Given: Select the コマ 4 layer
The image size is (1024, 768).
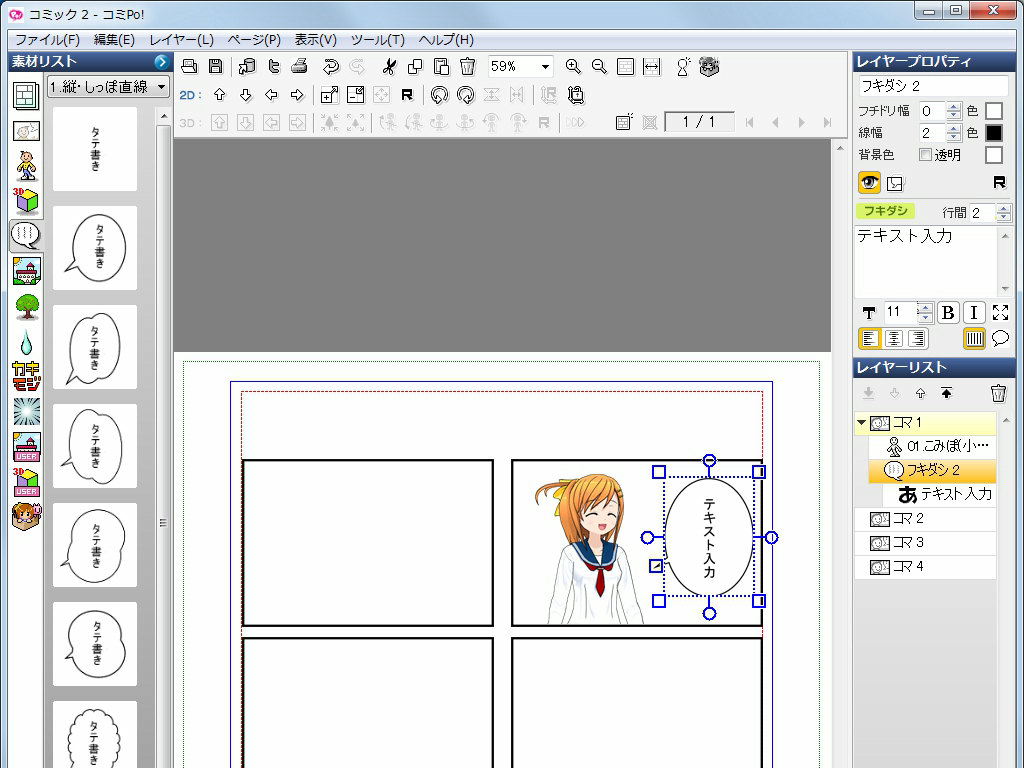Looking at the screenshot, I should click(x=925, y=566).
